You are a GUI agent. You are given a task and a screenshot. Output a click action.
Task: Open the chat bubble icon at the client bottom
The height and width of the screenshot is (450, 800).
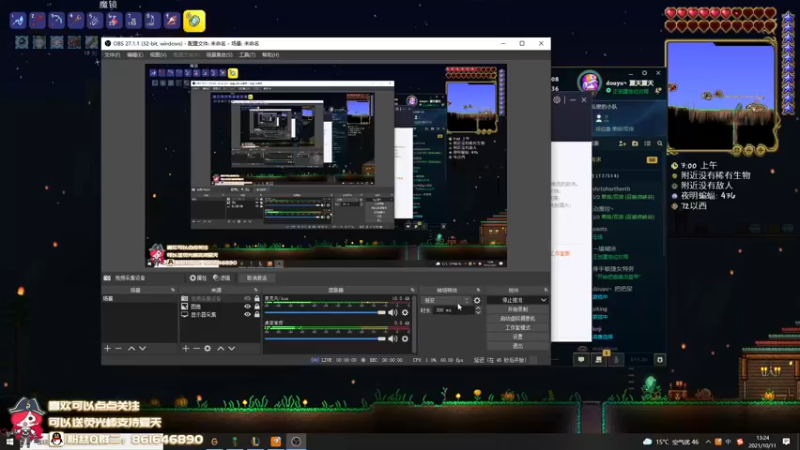pyautogui.click(x=581, y=360)
